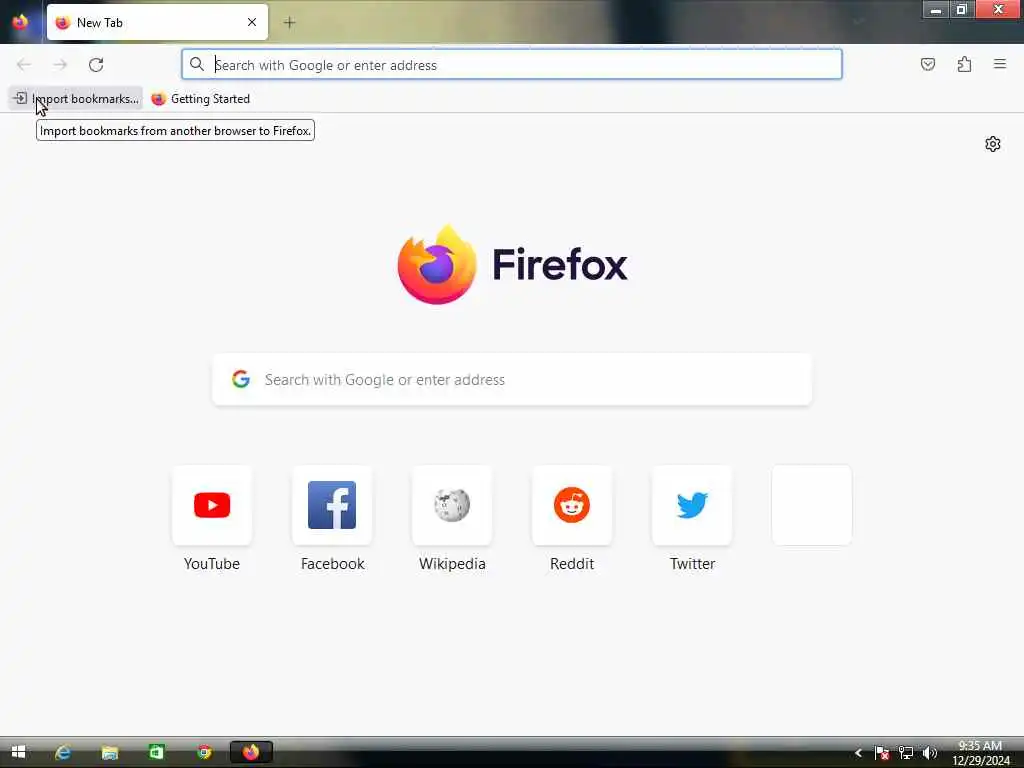Restore down the Firefox window

pyautogui.click(x=961, y=10)
